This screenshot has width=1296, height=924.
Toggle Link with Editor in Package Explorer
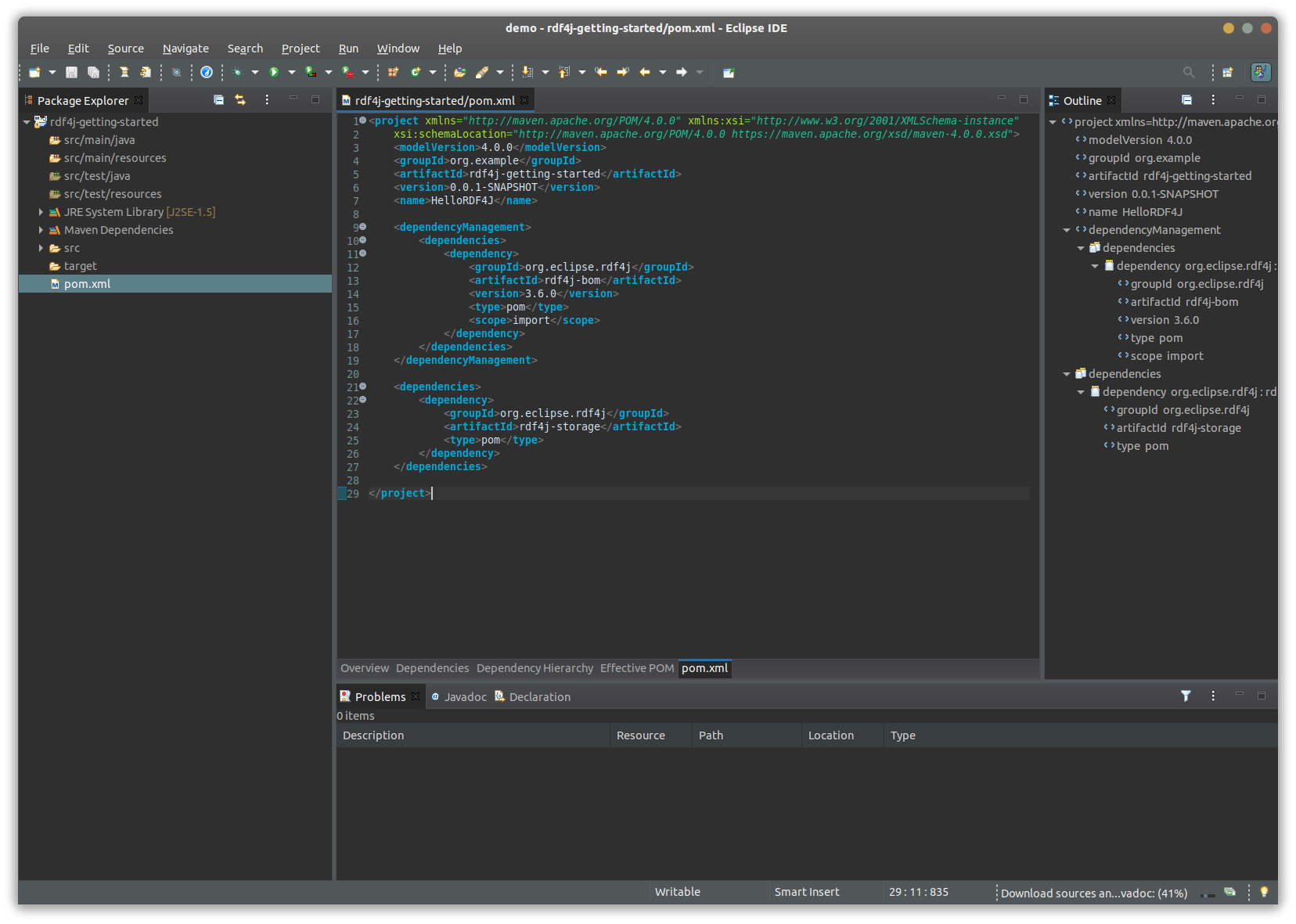[240, 99]
